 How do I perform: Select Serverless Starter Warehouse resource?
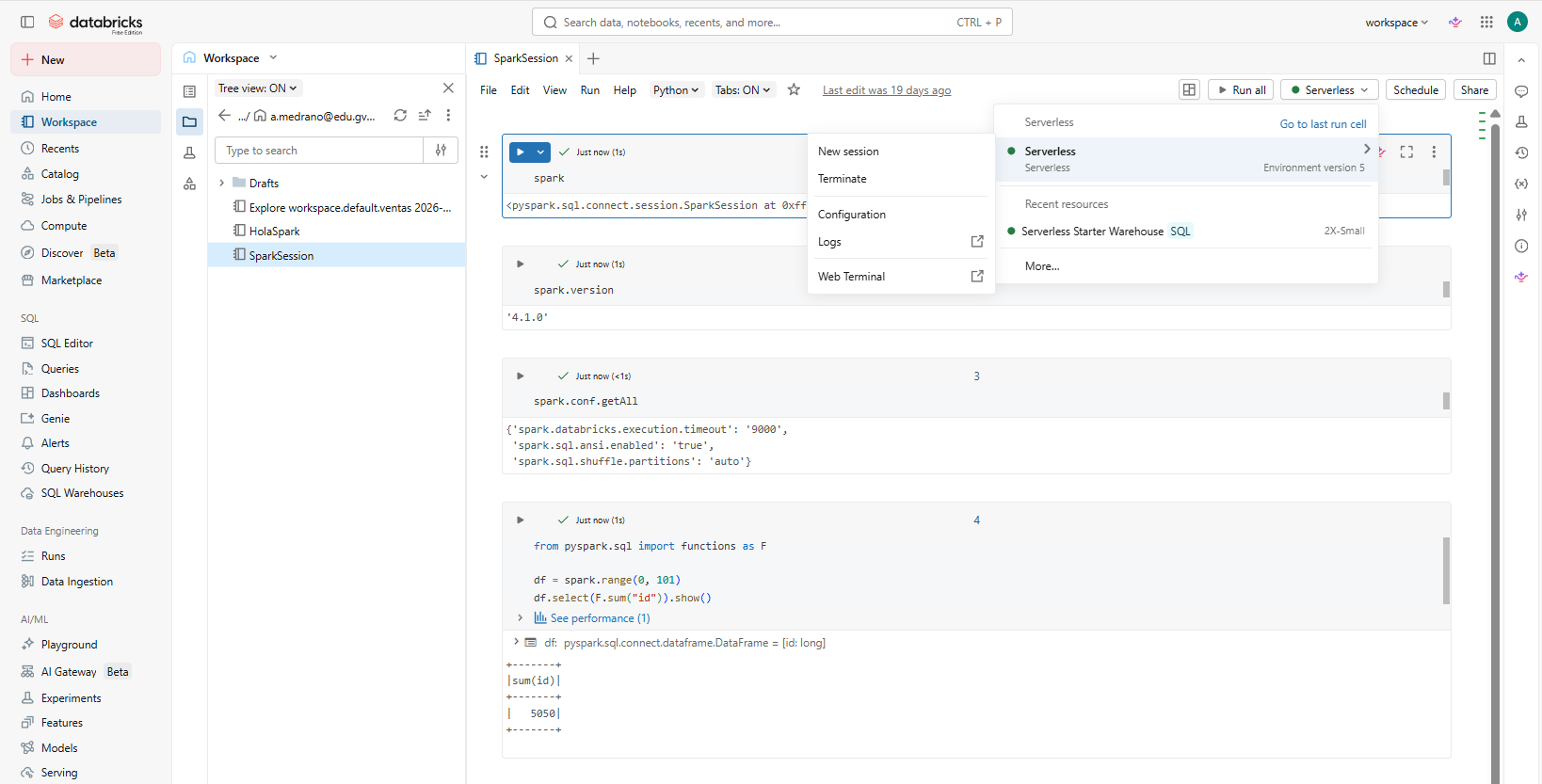point(1186,232)
